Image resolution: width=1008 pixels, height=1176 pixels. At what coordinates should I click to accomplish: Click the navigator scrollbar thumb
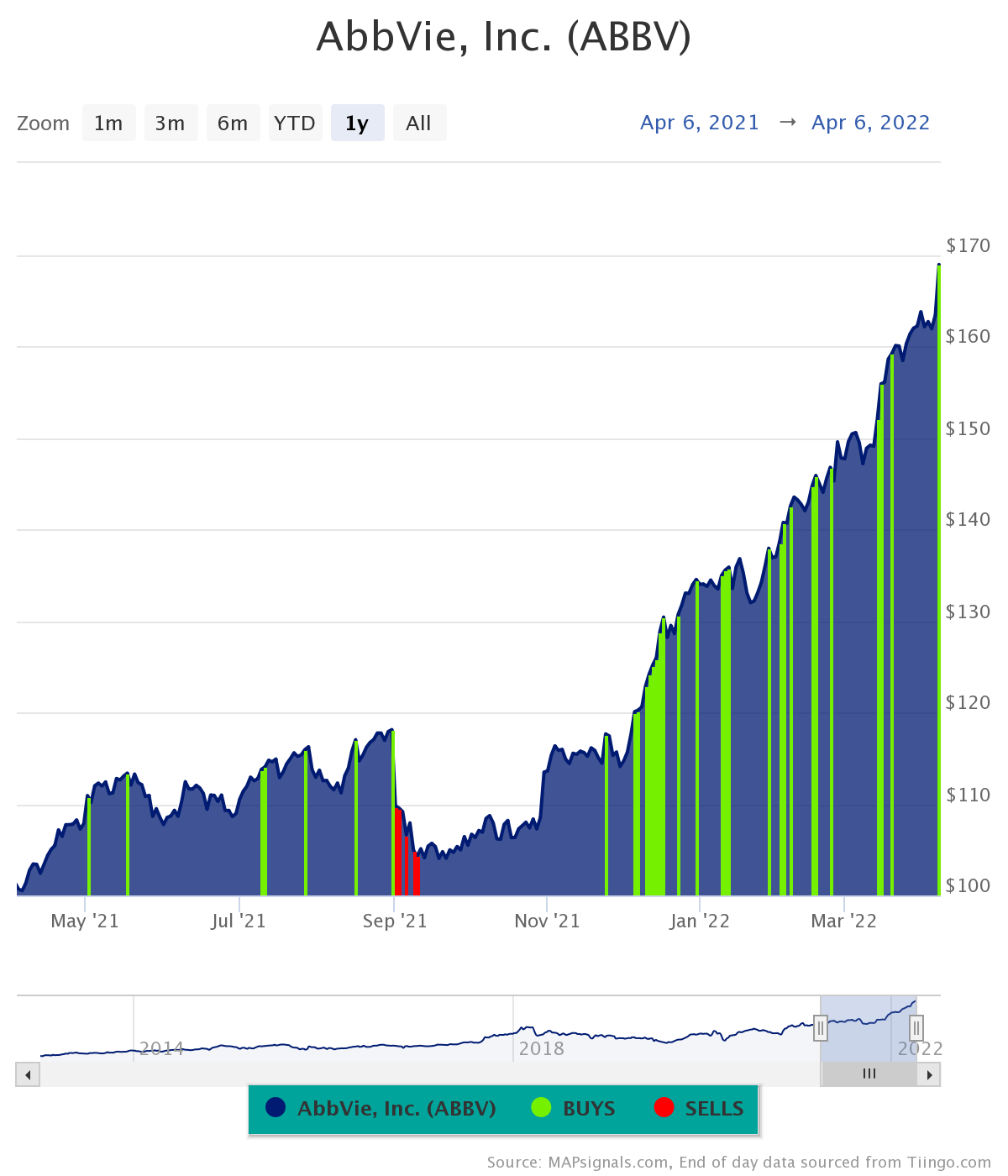click(x=869, y=1074)
